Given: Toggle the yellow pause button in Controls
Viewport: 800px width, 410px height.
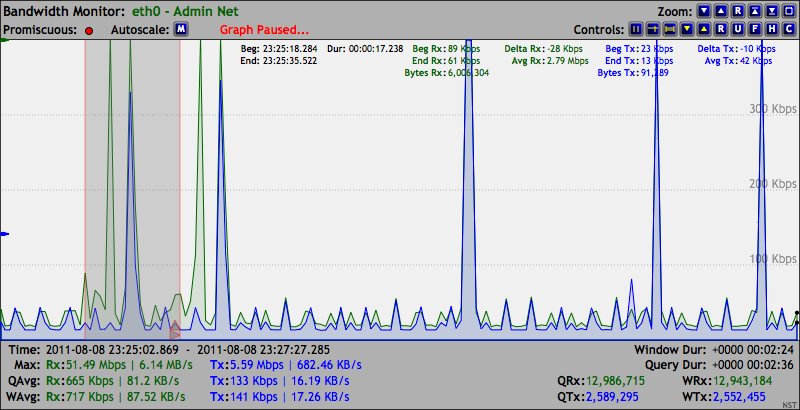Looking at the screenshot, I should pos(635,30).
